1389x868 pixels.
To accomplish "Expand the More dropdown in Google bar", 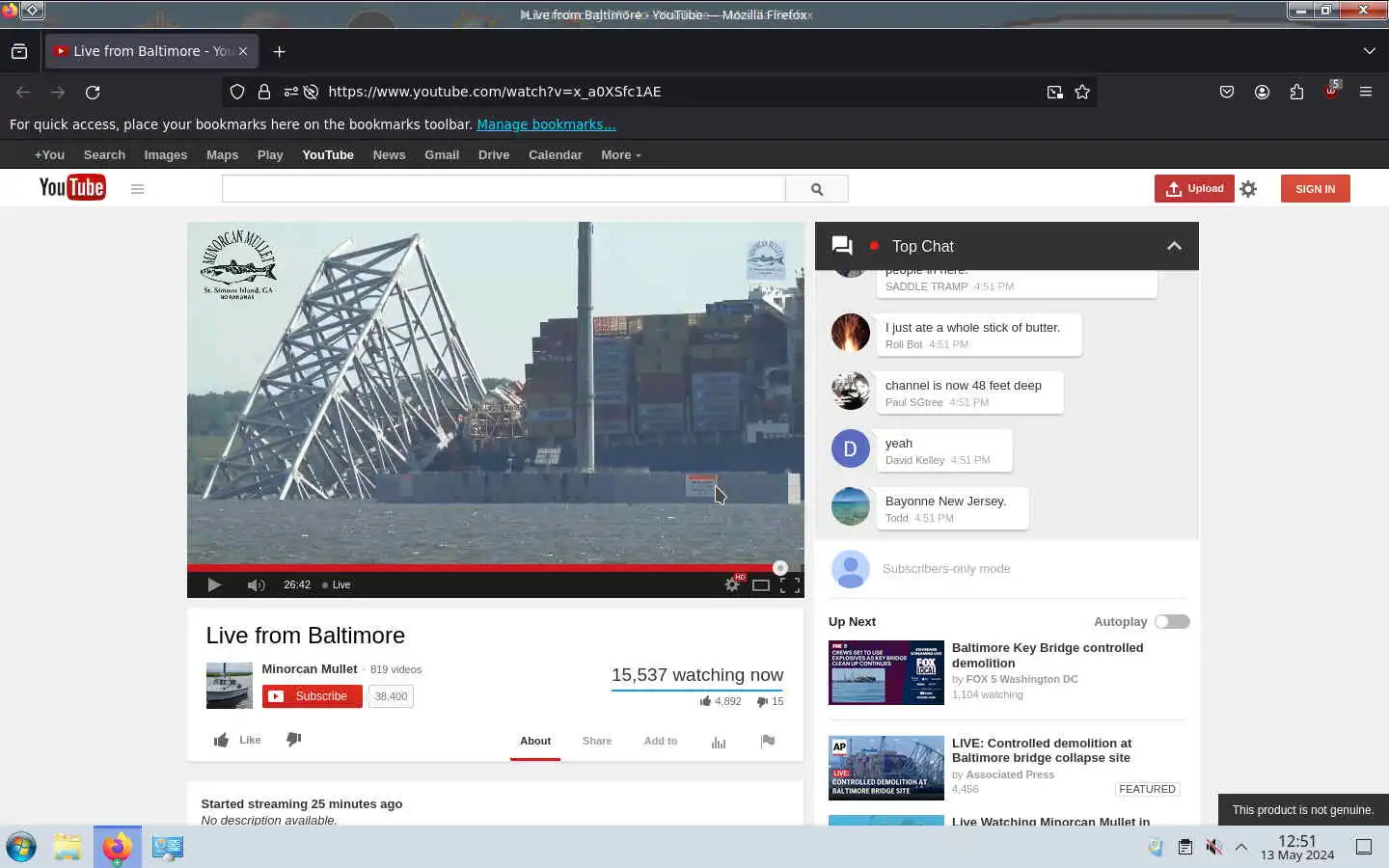I will coord(620,154).
